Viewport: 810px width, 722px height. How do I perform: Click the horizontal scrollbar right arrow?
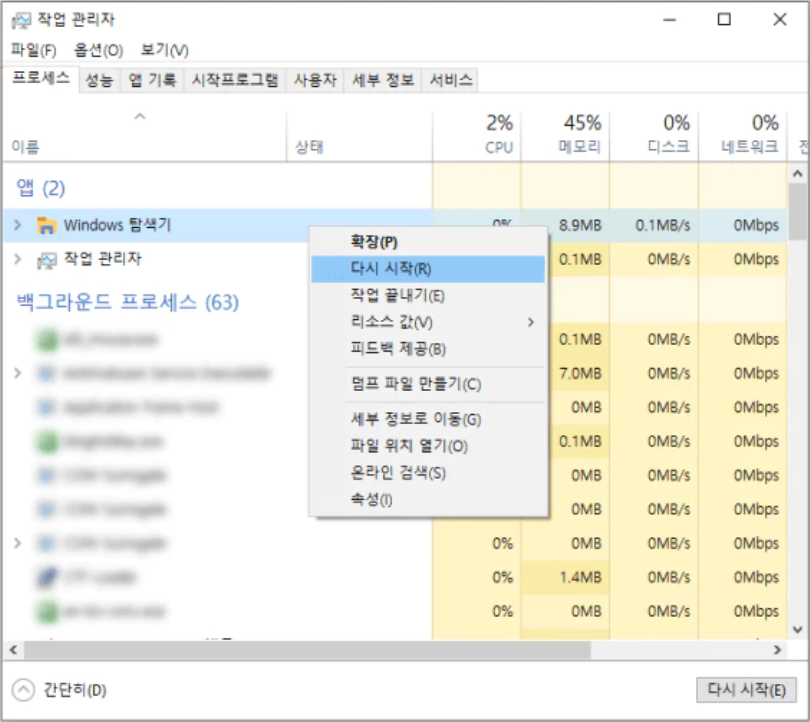coord(777,650)
